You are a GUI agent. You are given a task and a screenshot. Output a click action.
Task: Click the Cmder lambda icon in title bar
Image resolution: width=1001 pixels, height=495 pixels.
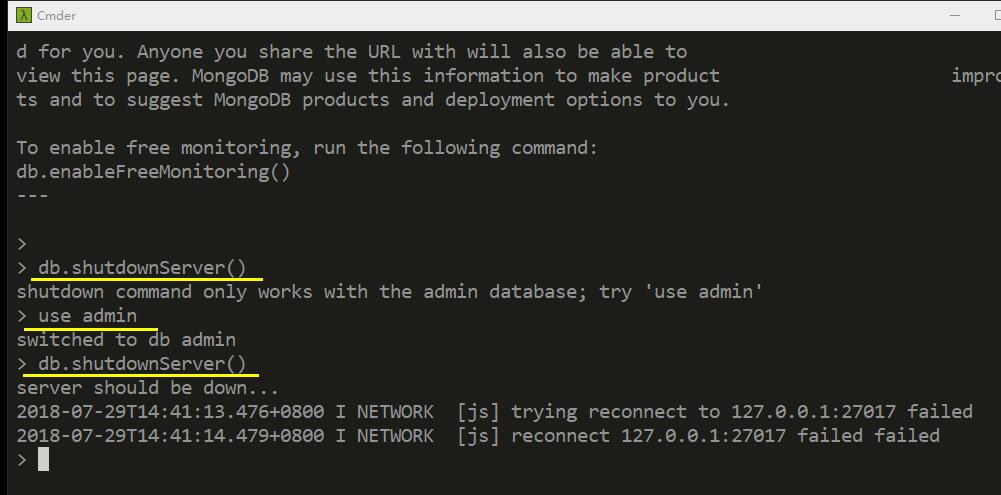pos(24,15)
